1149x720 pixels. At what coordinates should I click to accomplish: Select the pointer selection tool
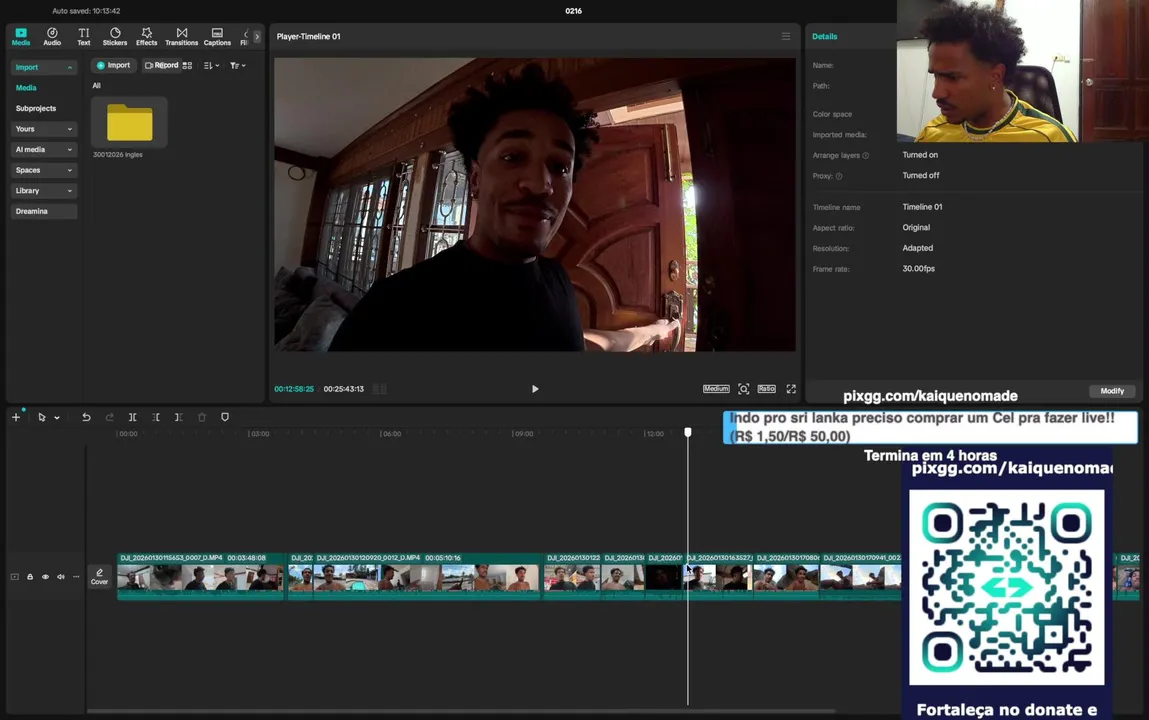[x=42, y=417]
